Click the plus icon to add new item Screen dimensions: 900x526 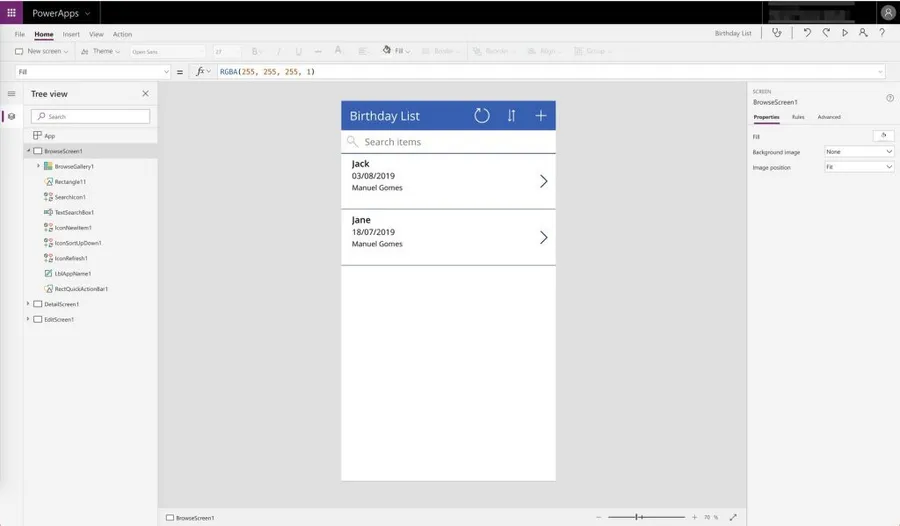541,116
